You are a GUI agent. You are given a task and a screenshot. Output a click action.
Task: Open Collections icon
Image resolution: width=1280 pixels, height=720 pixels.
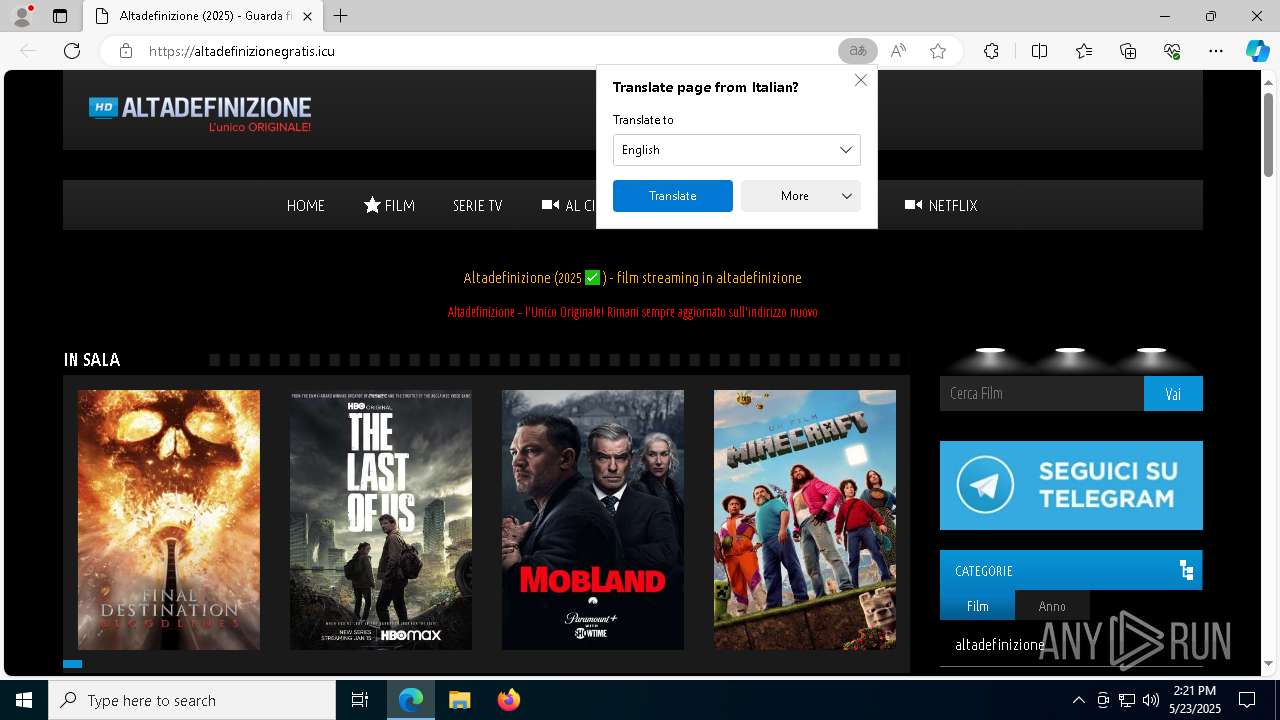(1128, 51)
